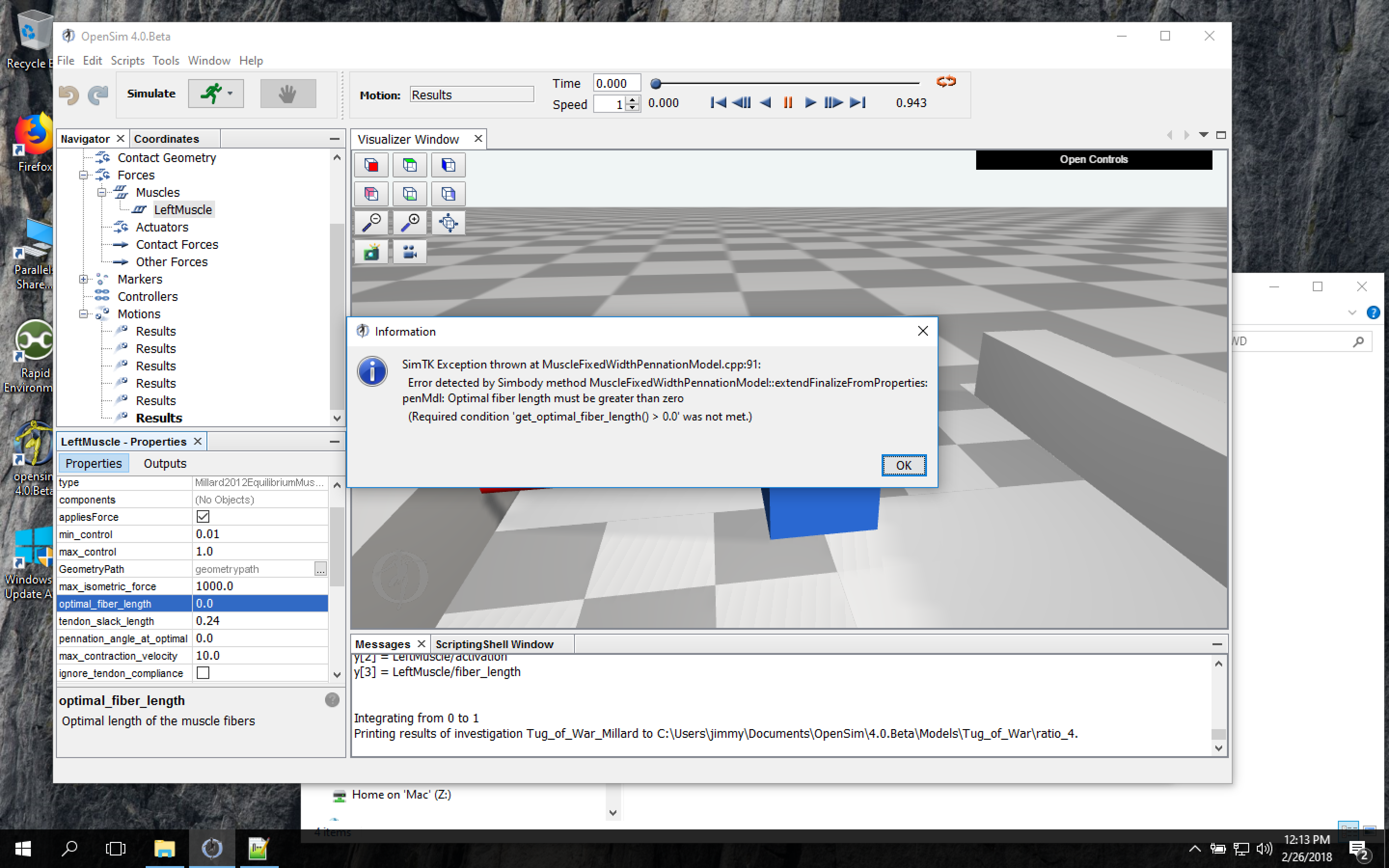Open the Scripts menu

coord(127,60)
